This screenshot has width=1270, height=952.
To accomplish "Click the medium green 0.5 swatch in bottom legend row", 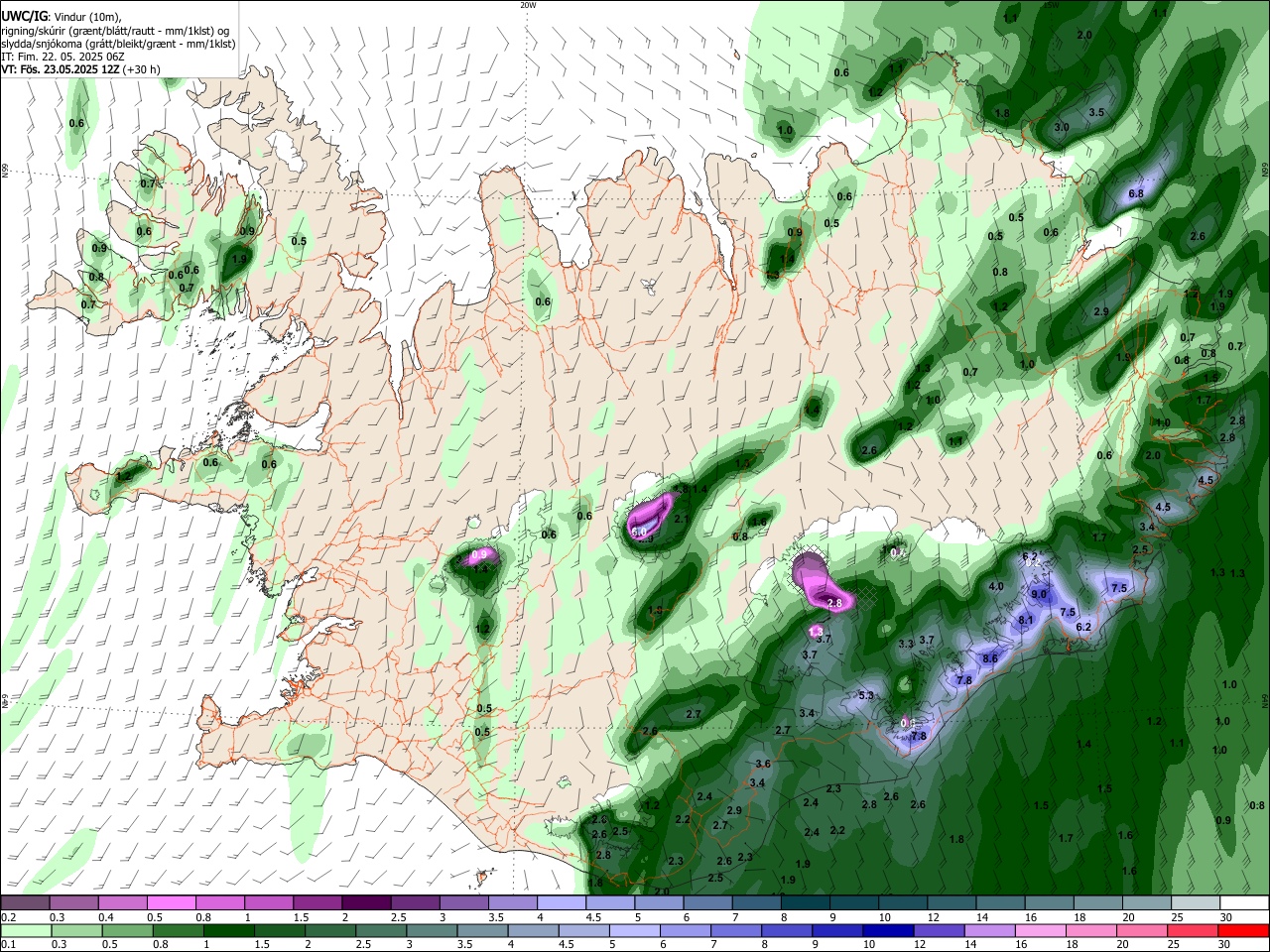I will pyautogui.click(x=127, y=930).
